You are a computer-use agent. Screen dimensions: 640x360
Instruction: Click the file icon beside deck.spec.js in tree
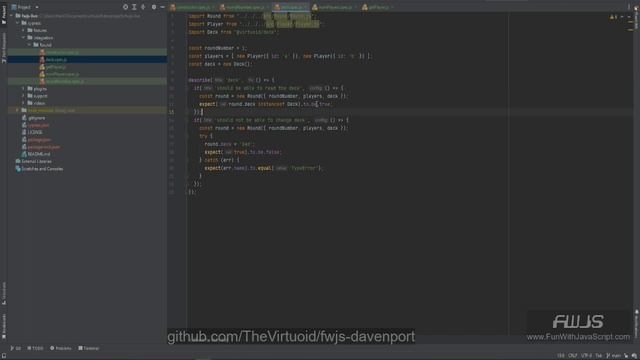[x=42, y=60]
